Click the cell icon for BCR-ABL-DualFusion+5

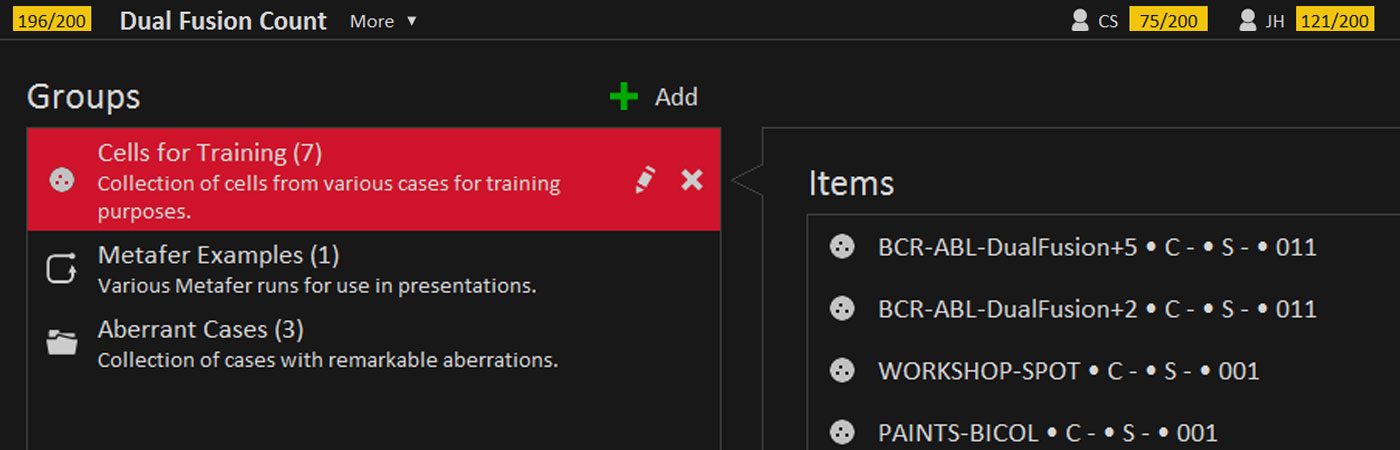tap(842, 247)
